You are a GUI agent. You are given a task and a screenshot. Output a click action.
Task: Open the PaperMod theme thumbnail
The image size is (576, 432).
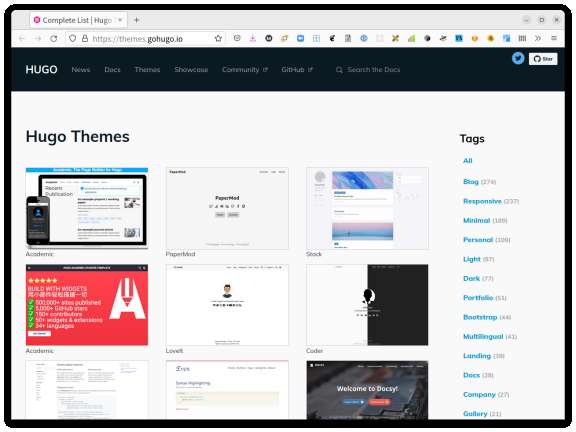(x=227, y=208)
